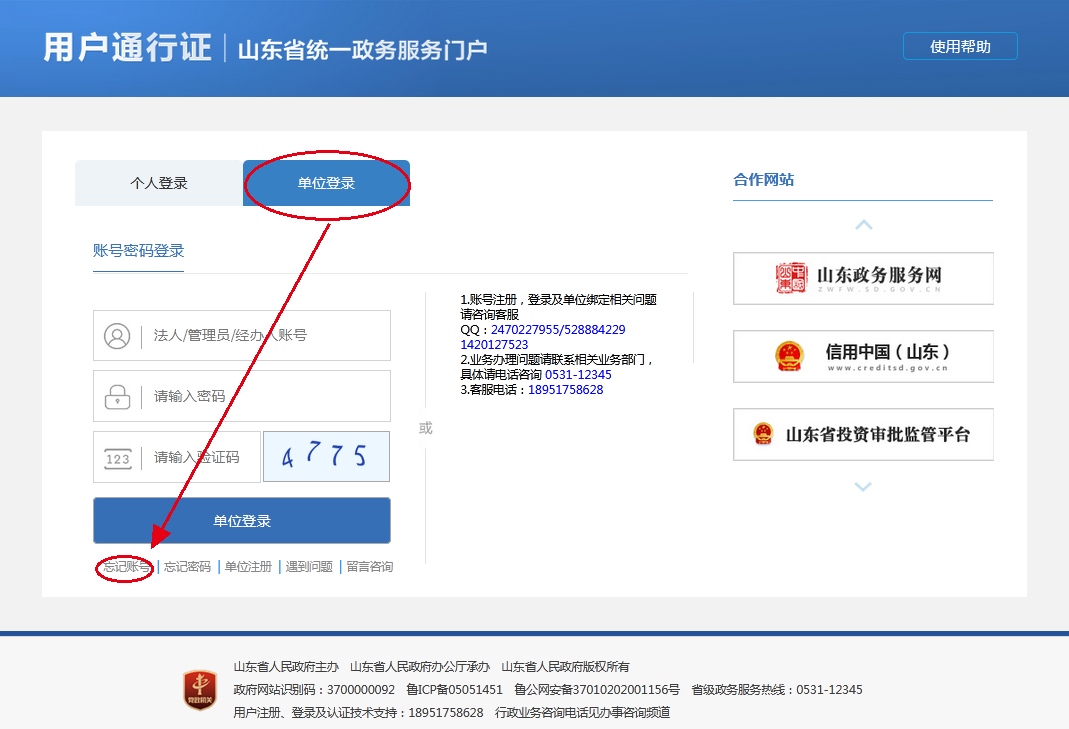Click the 123 icon in verification field
1069x729 pixels.
point(117,458)
